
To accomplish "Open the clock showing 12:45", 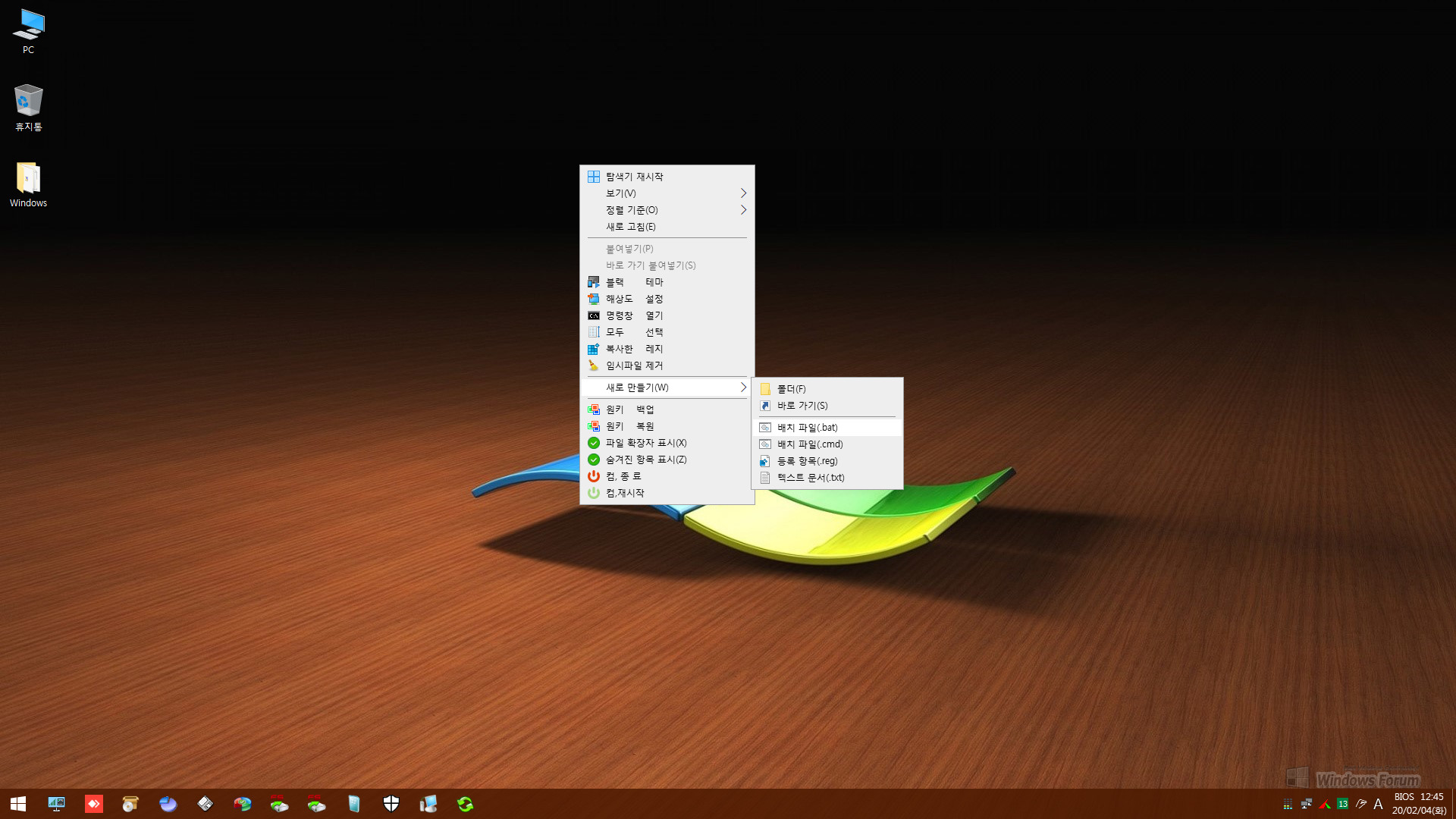I will point(1432,797).
